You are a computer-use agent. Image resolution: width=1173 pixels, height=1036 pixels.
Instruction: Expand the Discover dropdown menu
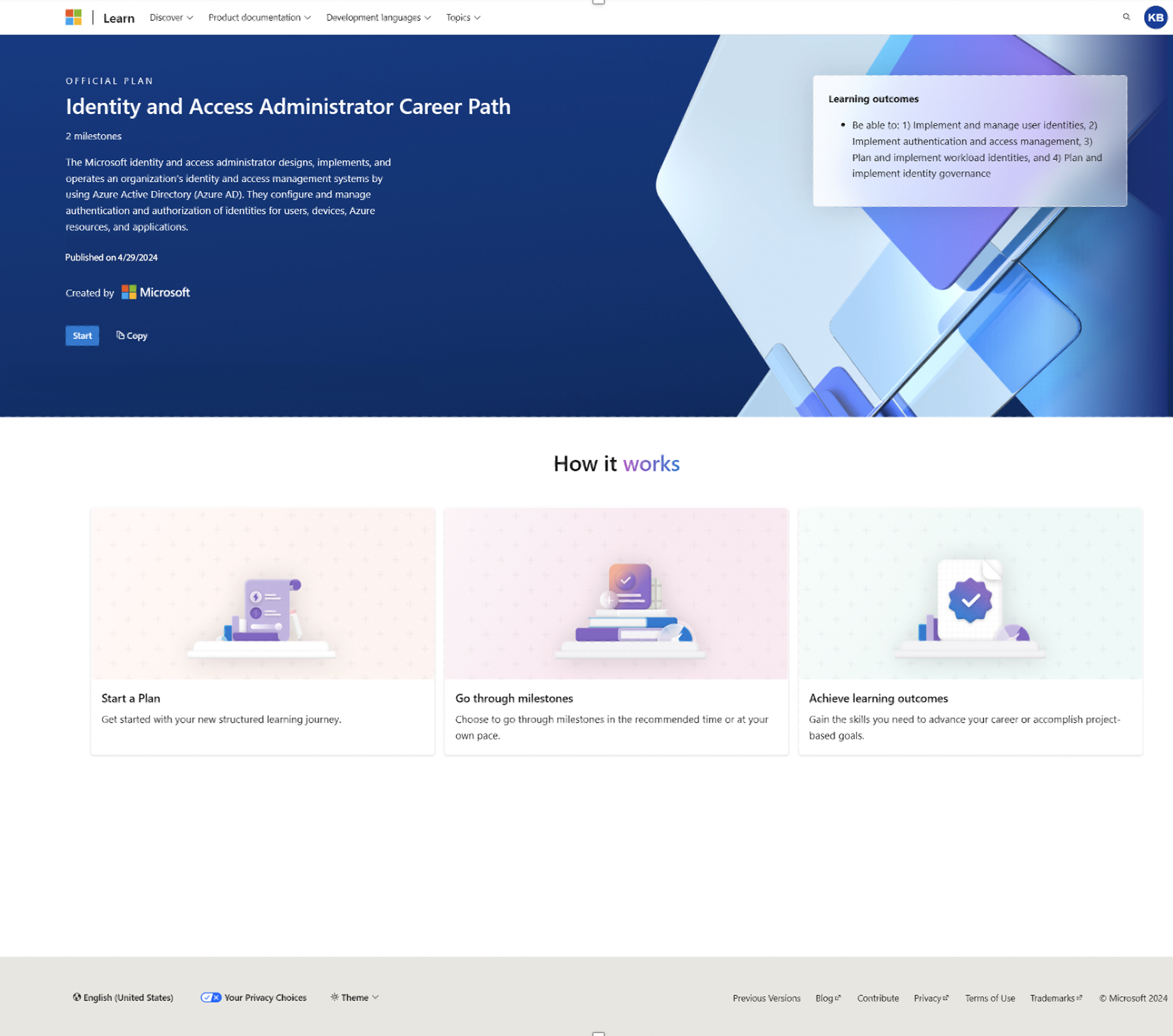coord(170,17)
